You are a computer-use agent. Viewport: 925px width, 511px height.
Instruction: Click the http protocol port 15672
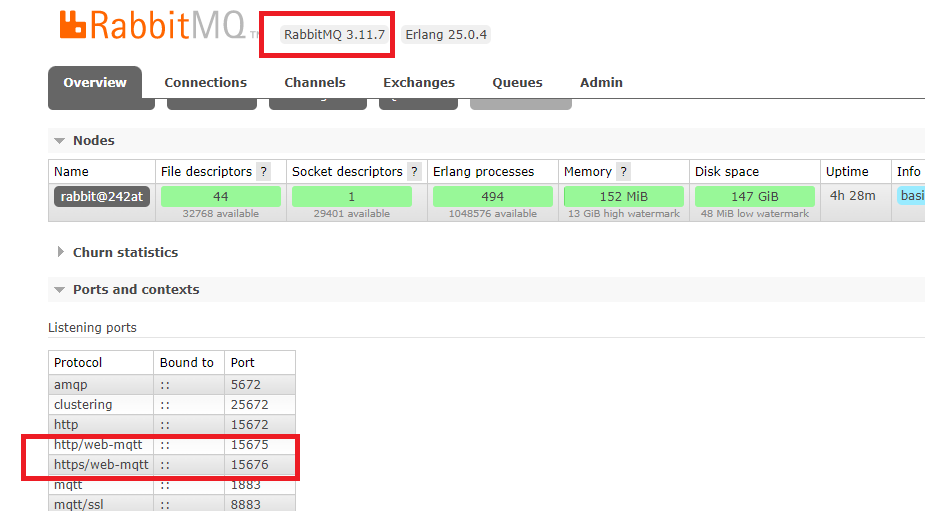pos(250,425)
